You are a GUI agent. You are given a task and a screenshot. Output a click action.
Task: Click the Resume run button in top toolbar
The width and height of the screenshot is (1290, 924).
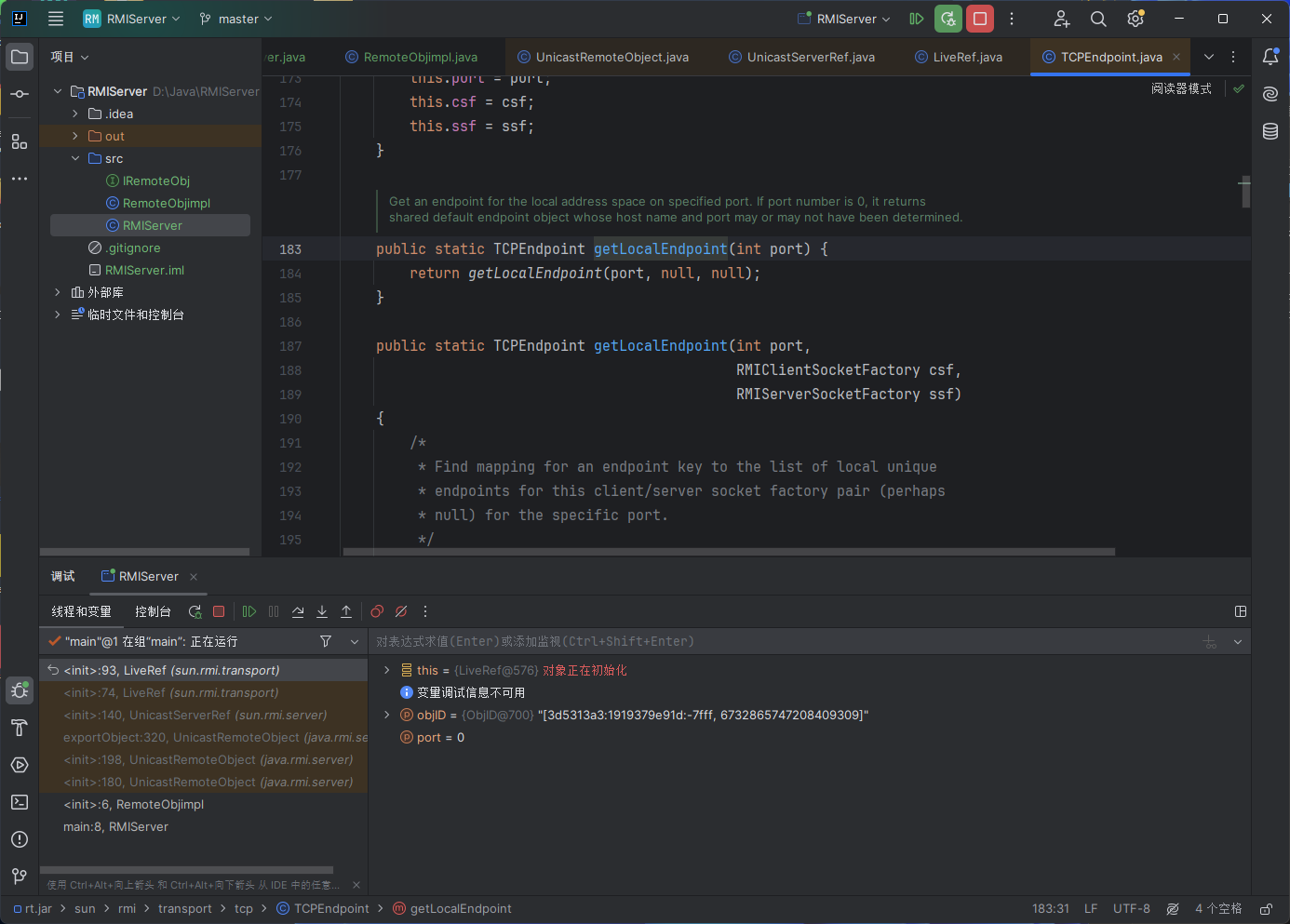[x=917, y=19]
